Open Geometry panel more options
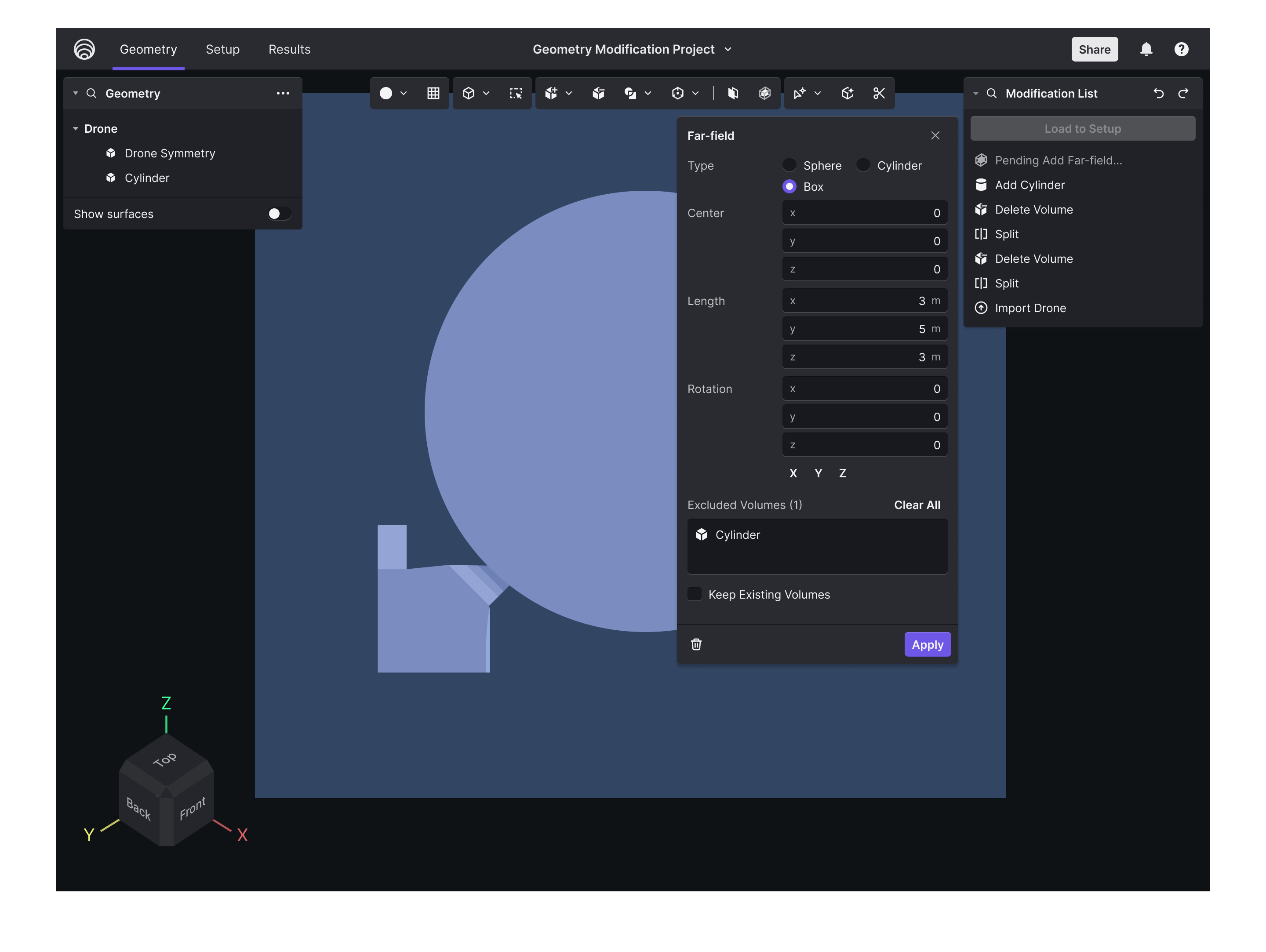This screenshot has height=952, width=1266. click(x=283, y=93)
